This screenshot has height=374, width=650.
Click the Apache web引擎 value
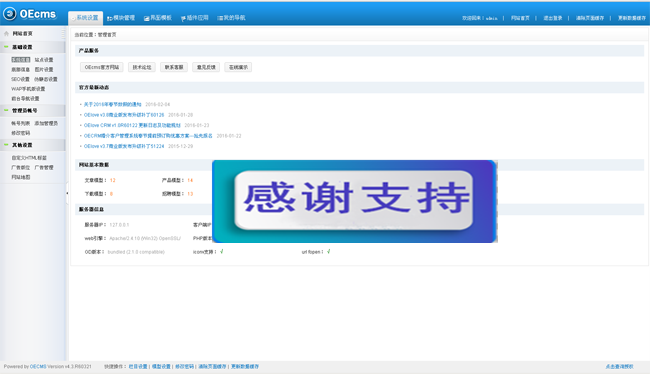click(145, 238)
